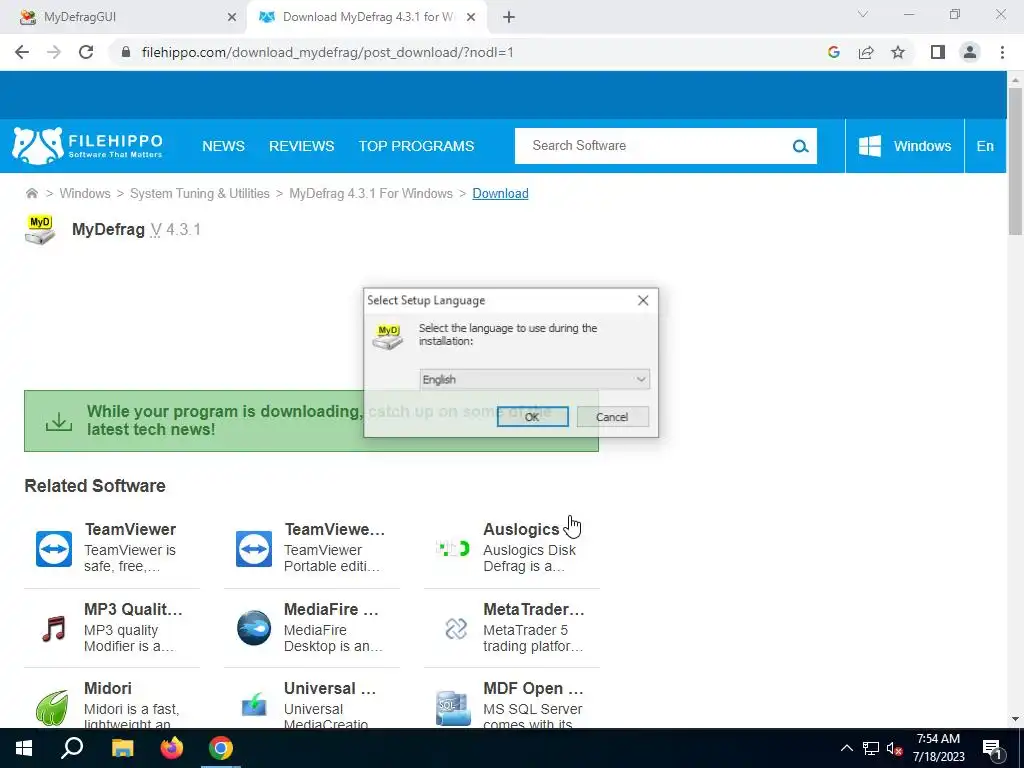Click the Download breadcrumb link
The image size is (1024, 768).
click(x=500, y=193)
